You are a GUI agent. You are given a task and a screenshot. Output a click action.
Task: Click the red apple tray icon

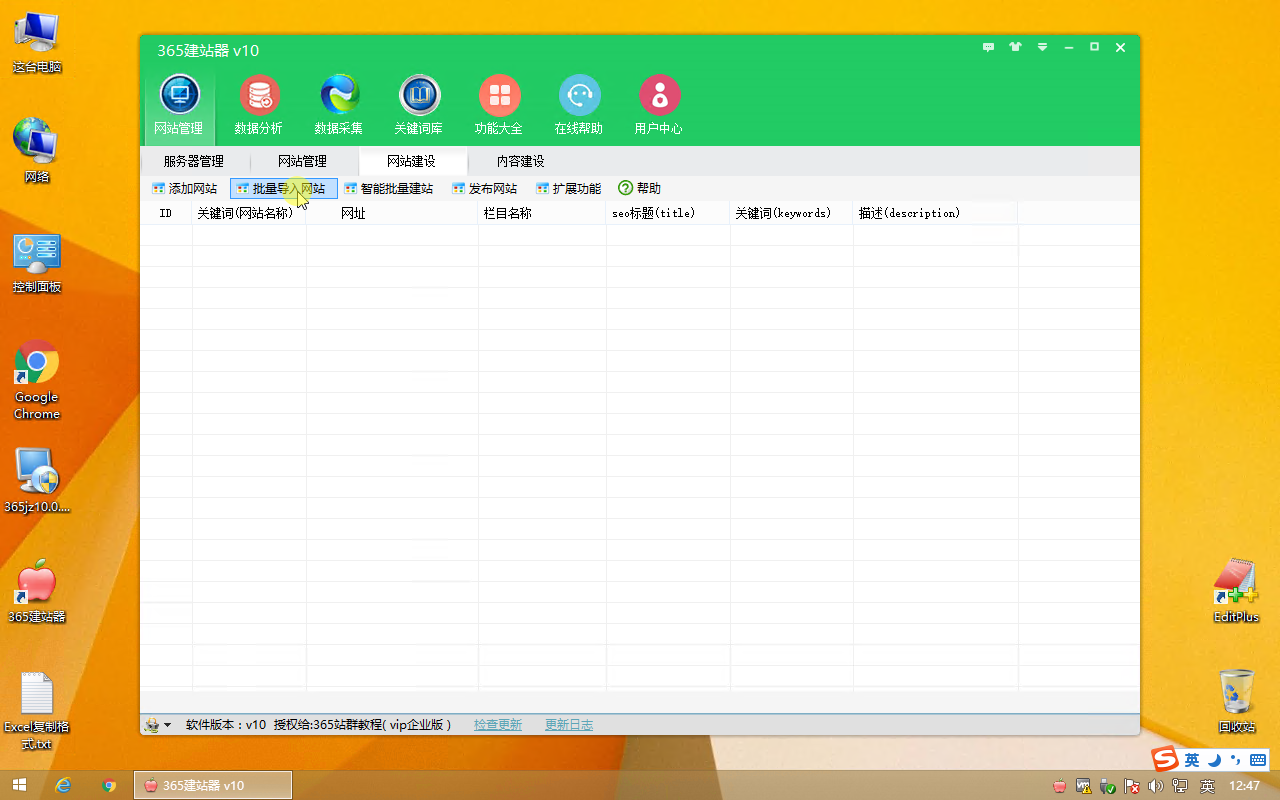pyautogui.click(x=1060, y=786)
